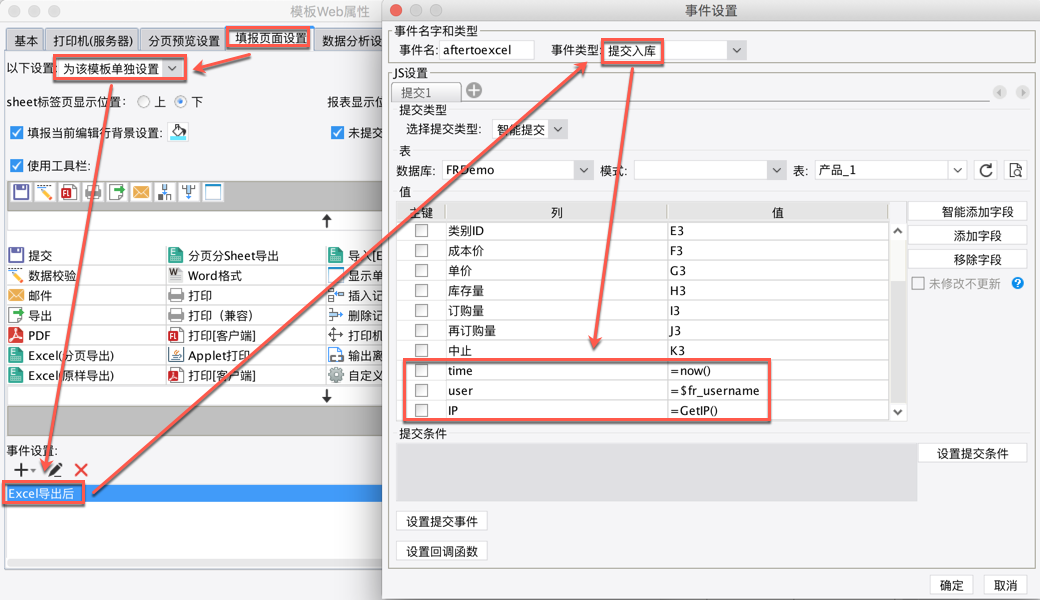Click the export green-arrow icon in toolbar strip
The image size is (1040, 600).
coord(117,192)
